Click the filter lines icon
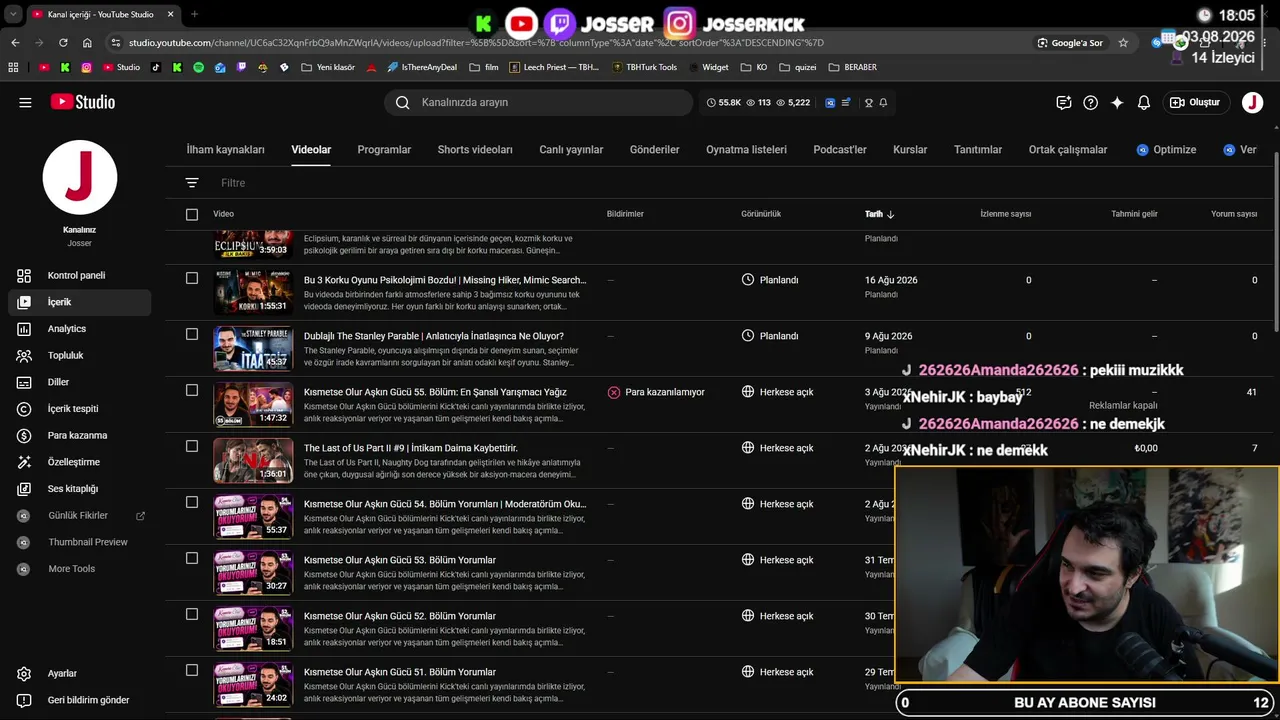The image size is (1280, 720). 192,183
